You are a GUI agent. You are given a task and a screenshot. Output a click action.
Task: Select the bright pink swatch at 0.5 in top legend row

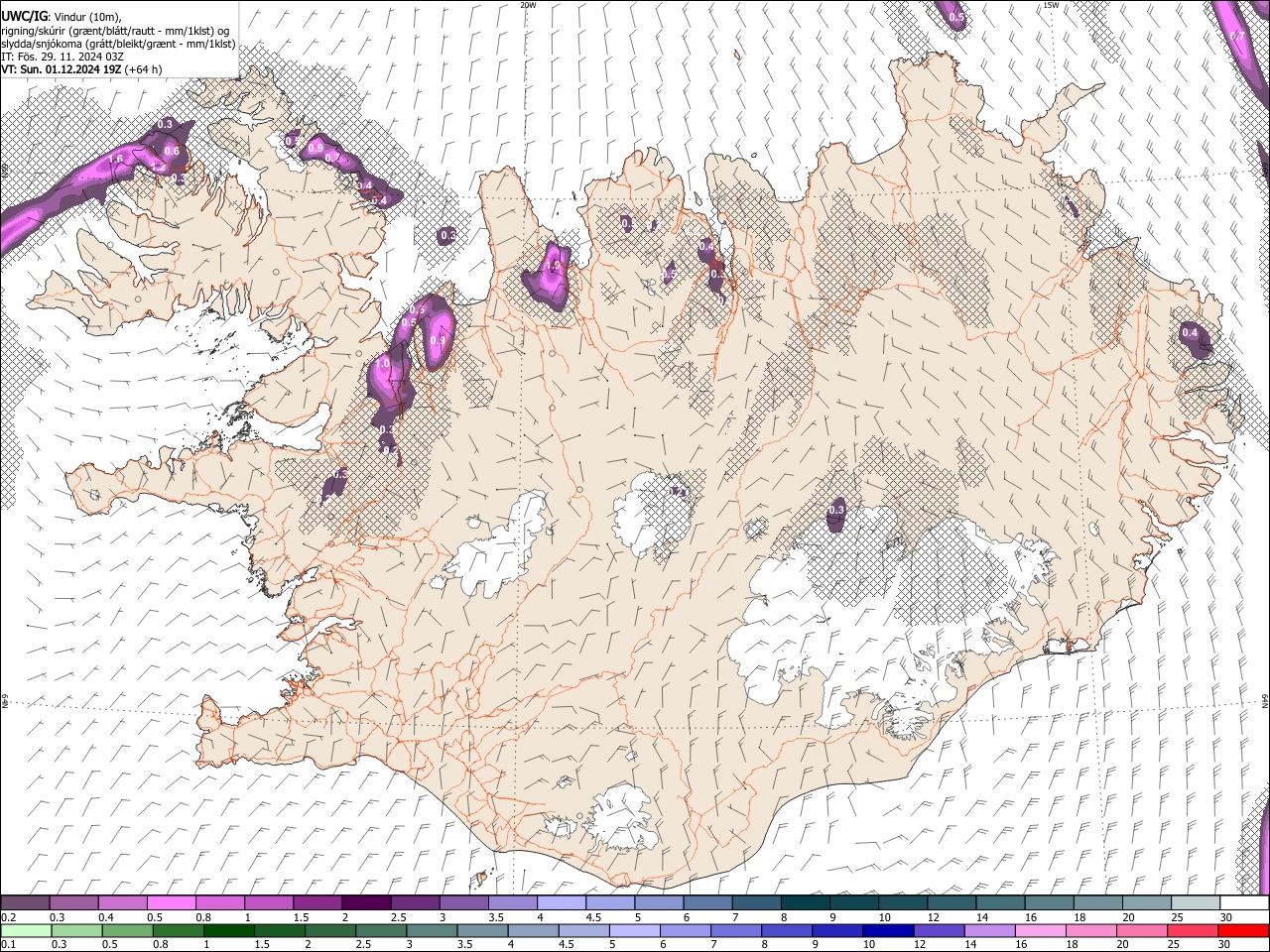click(x=172, y=902)
